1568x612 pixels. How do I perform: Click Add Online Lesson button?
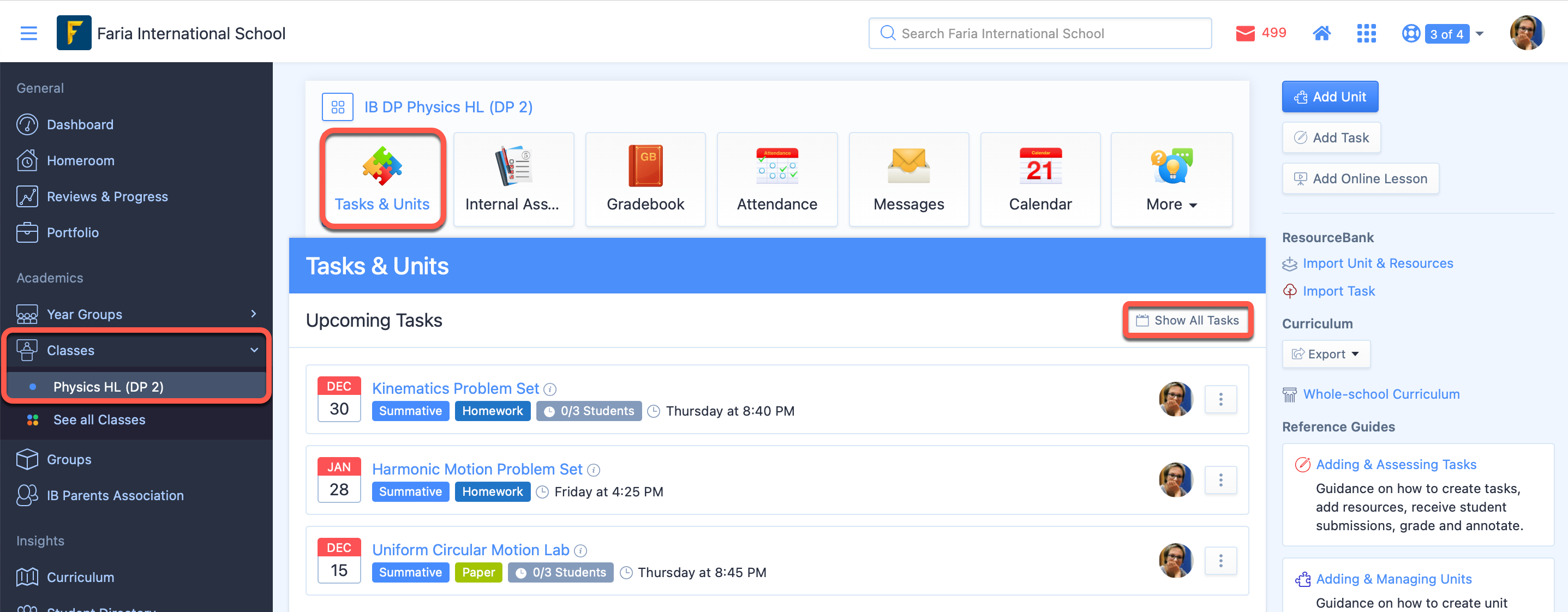[x=1360, y=178]
